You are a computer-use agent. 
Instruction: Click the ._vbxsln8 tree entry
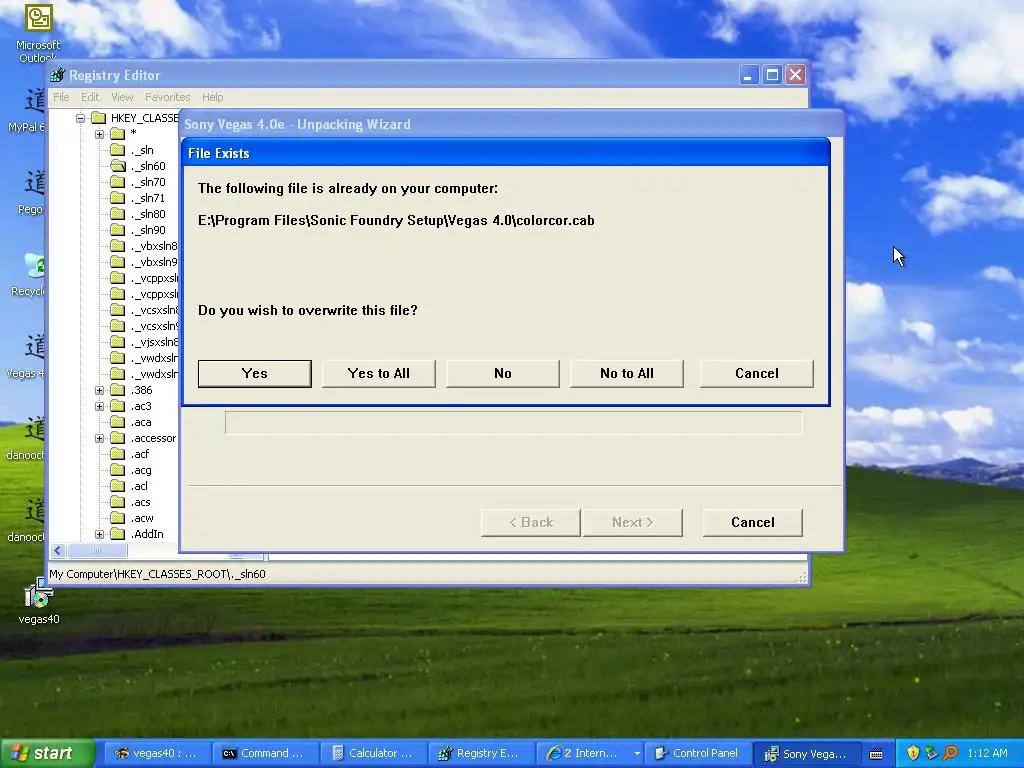(x=153, y=246)
